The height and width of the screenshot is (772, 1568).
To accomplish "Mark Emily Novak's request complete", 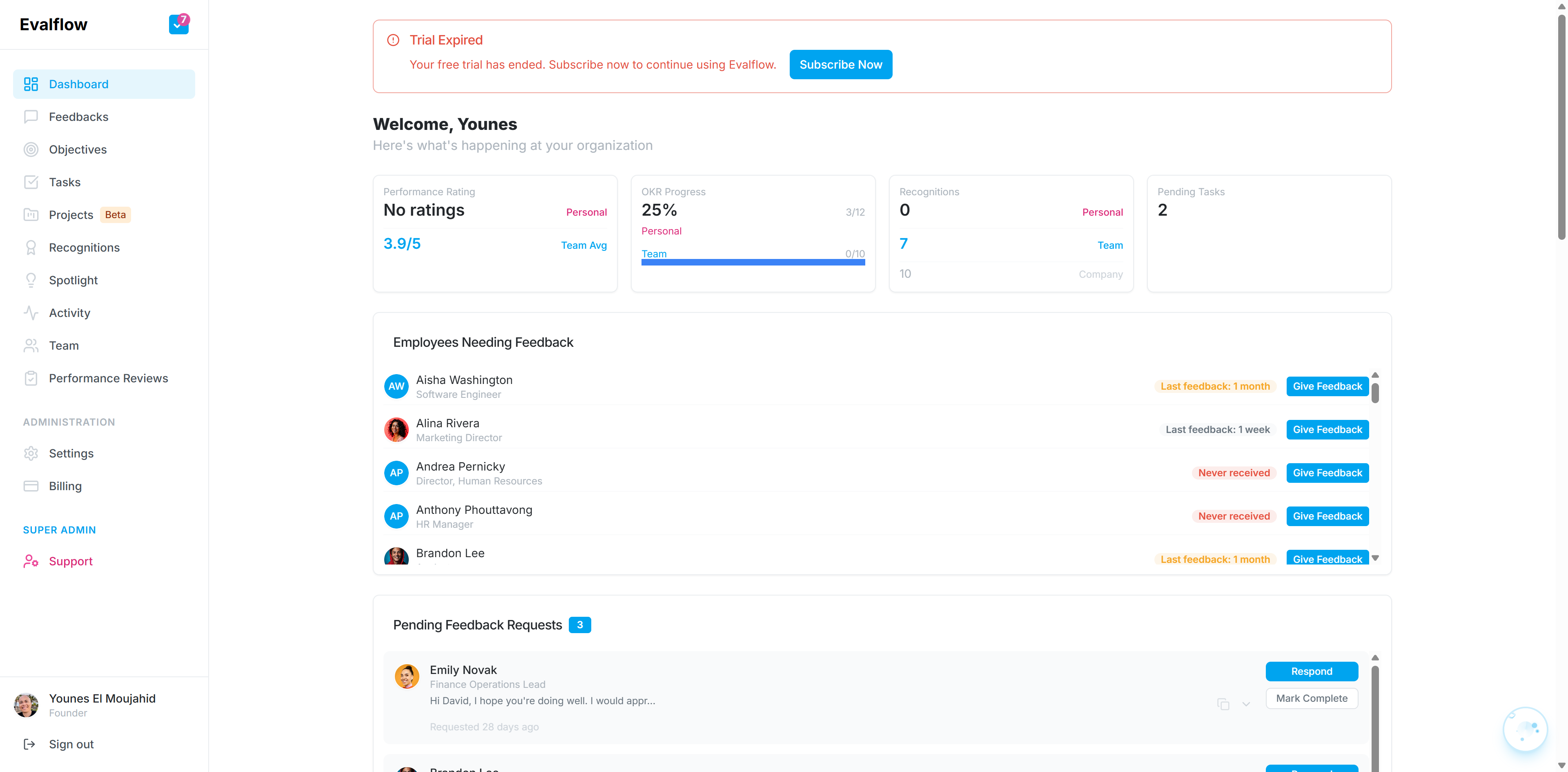I will tap(1311, 698).
